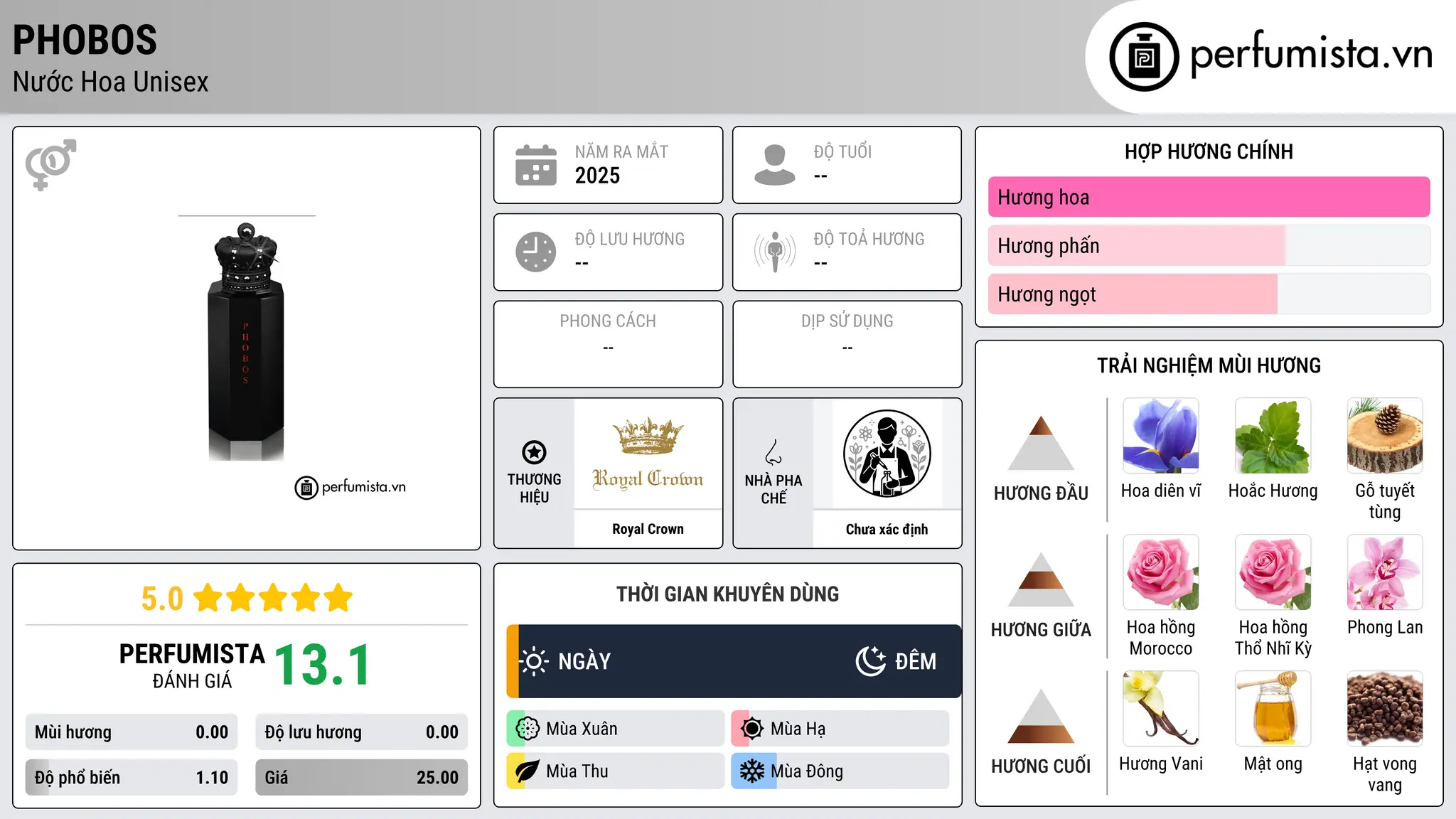Click the Hoa hồng Thổ Nhĩ Kỳ image
Screen dimensions: 1456x819
coord(1273,572)
